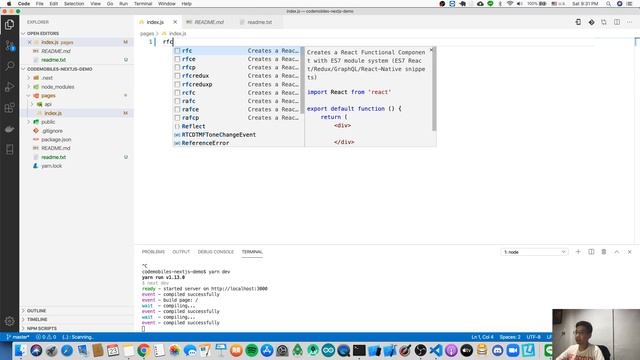Click the master branch indicator in status bar

click(18, 337)
